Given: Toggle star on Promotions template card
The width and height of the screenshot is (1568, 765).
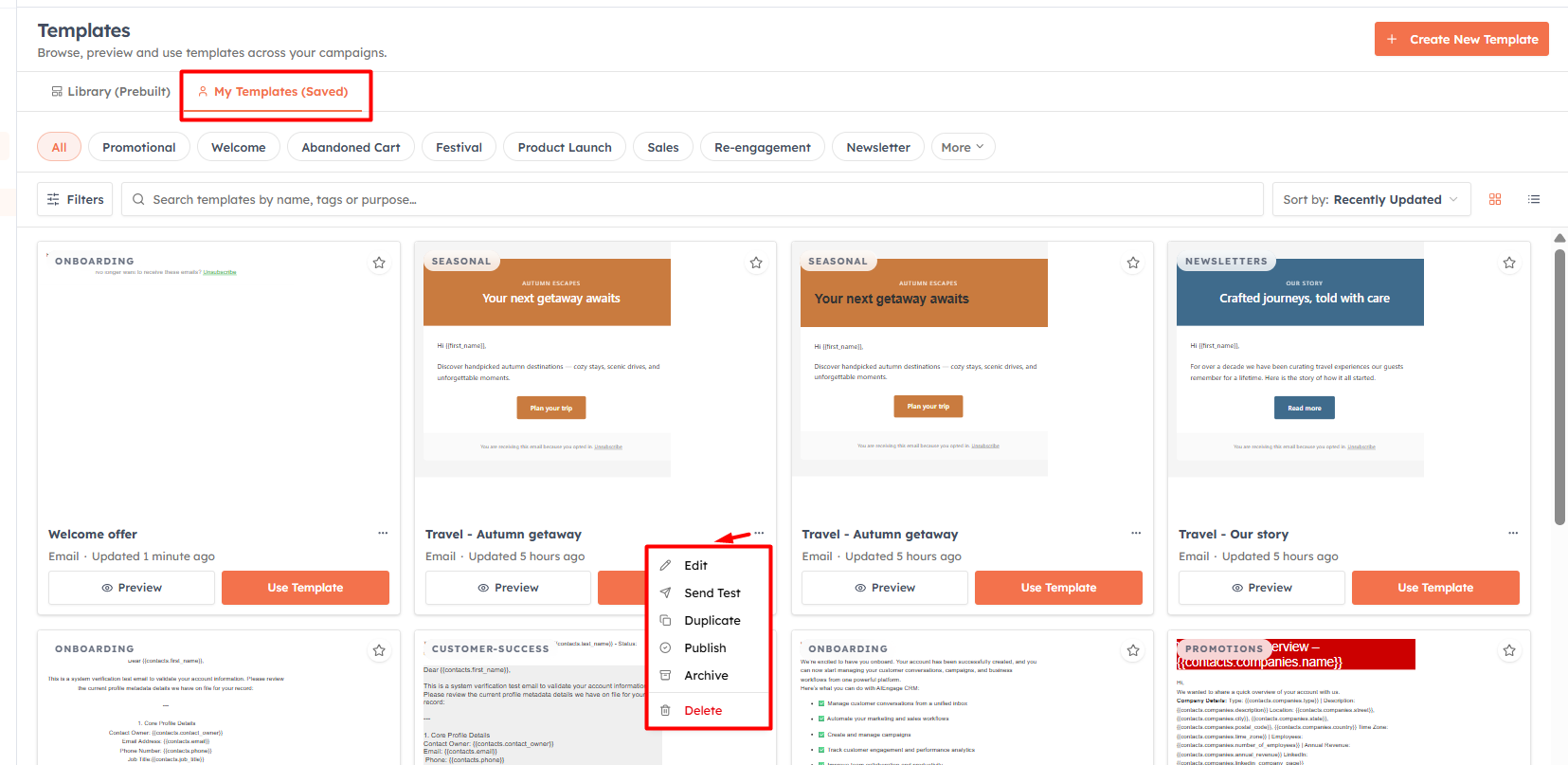Looking at the screenshot, I should pos(1509,650).
